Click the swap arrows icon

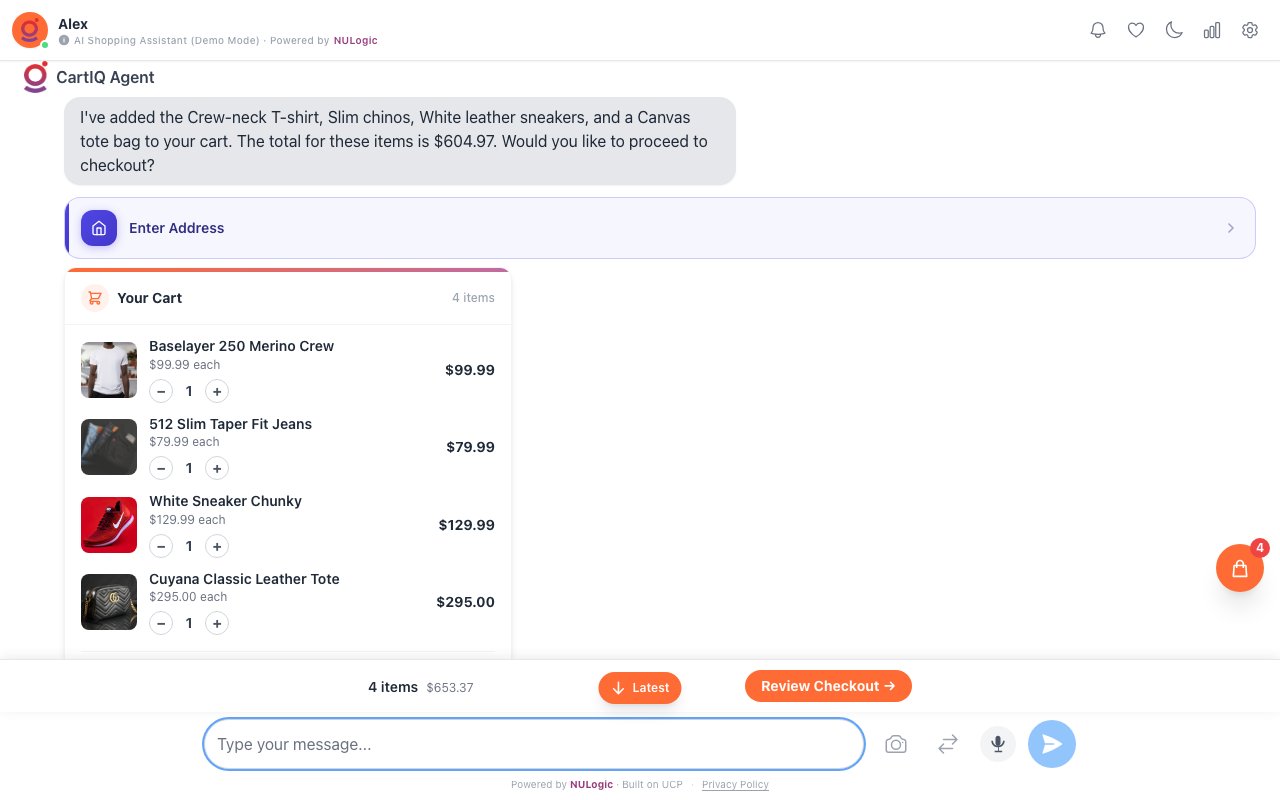pos(948,744)
